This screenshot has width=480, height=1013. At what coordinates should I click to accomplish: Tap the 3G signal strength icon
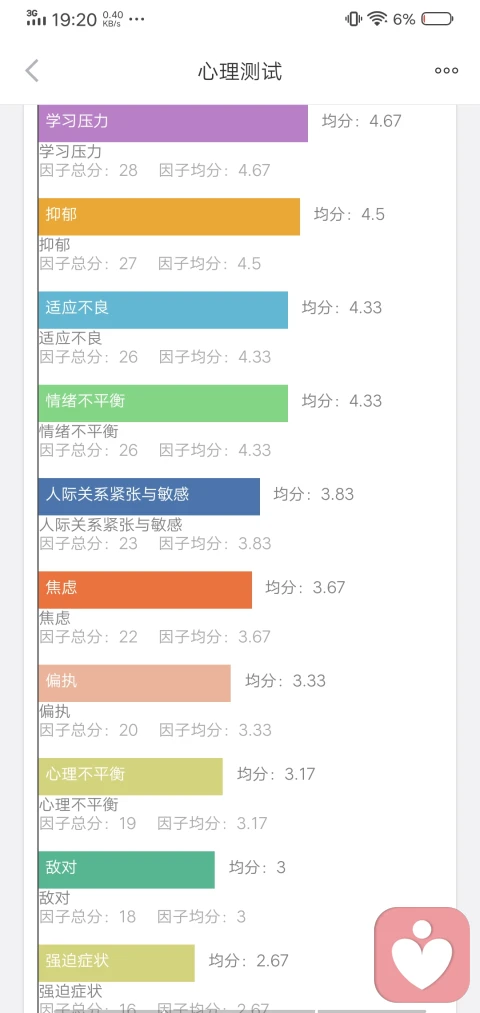point(36,19)
